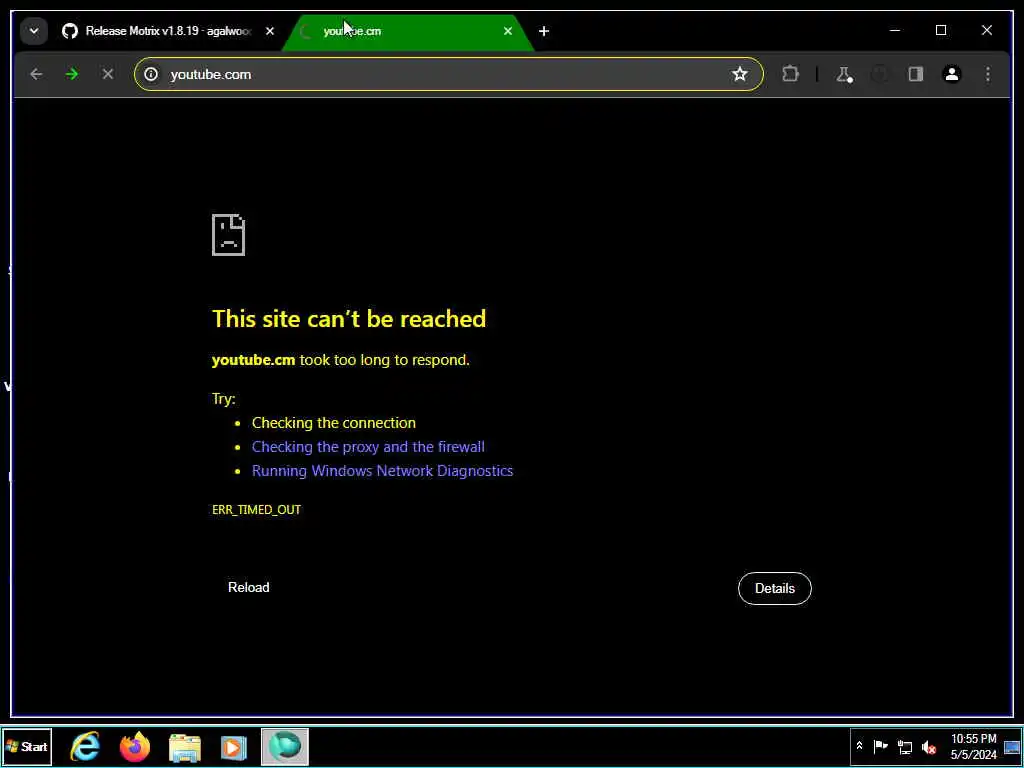This screenshot has width=1024, height=768.
Task: Open the Windows Start menu
Action: click(x=27, y=746)
